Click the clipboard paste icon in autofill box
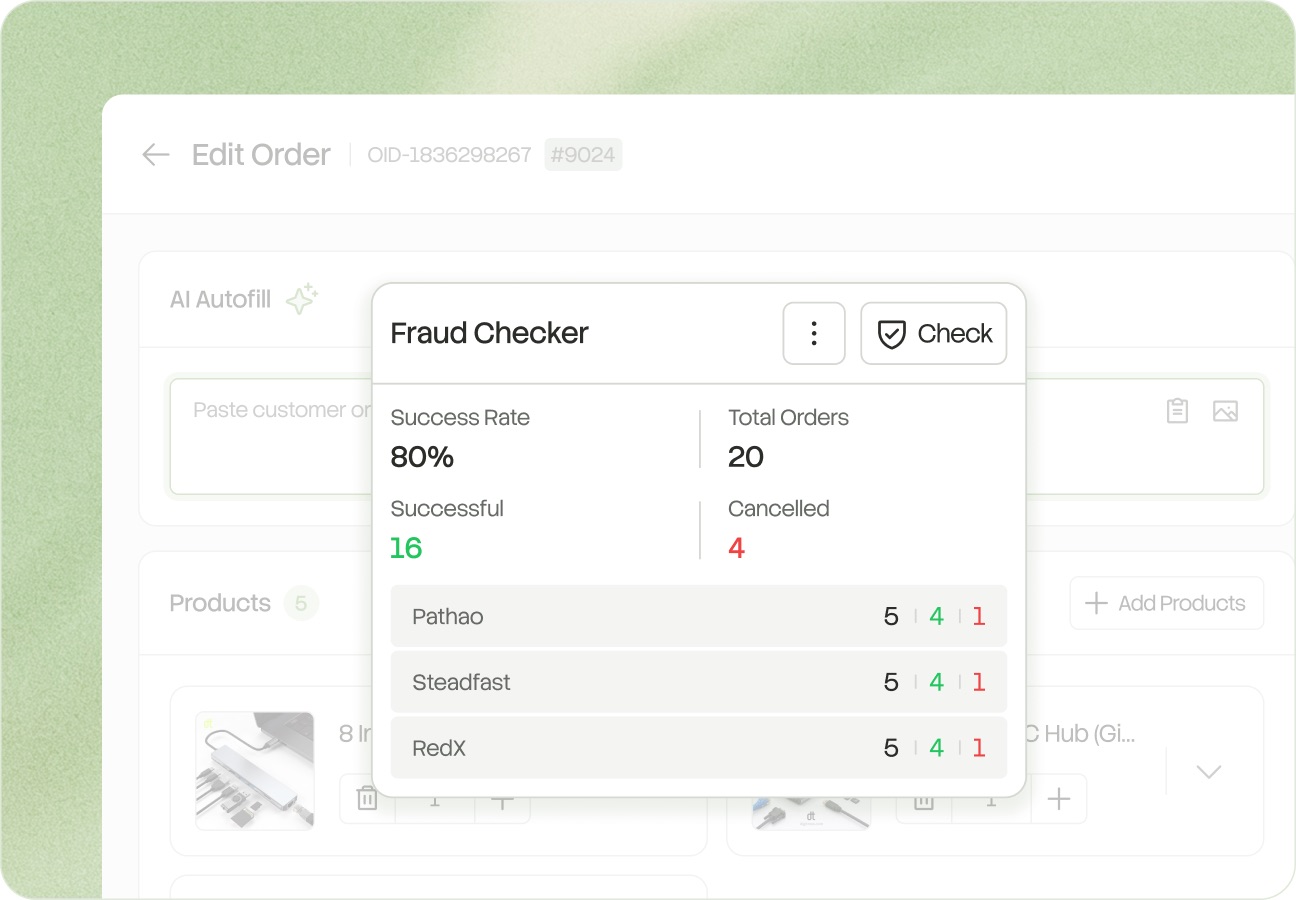The image size is (1296, 900). [x=1178, y=410]
